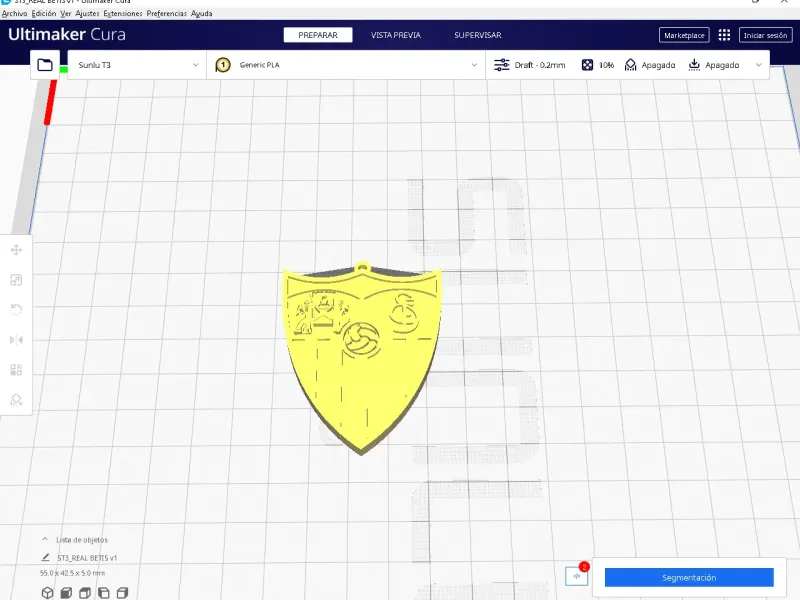Select the Scale tool

pyautogui.click(x=16, y=280)
